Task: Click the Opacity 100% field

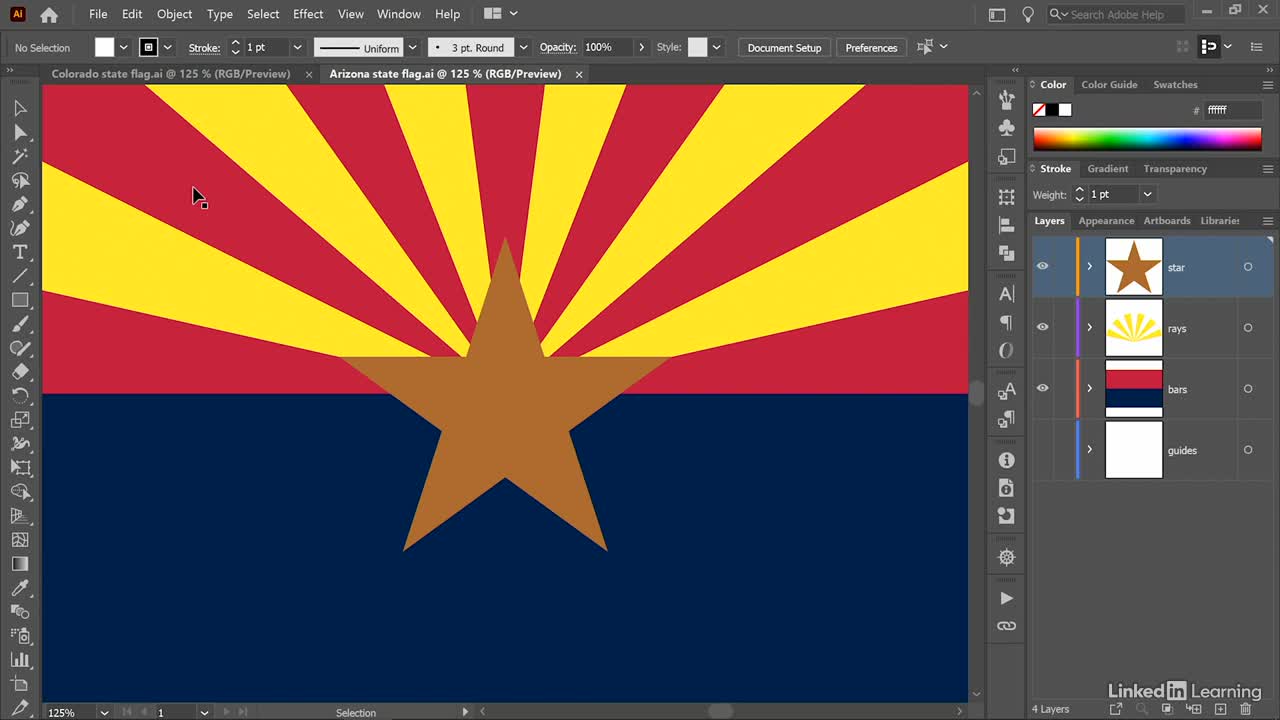Action: (606, 48)
